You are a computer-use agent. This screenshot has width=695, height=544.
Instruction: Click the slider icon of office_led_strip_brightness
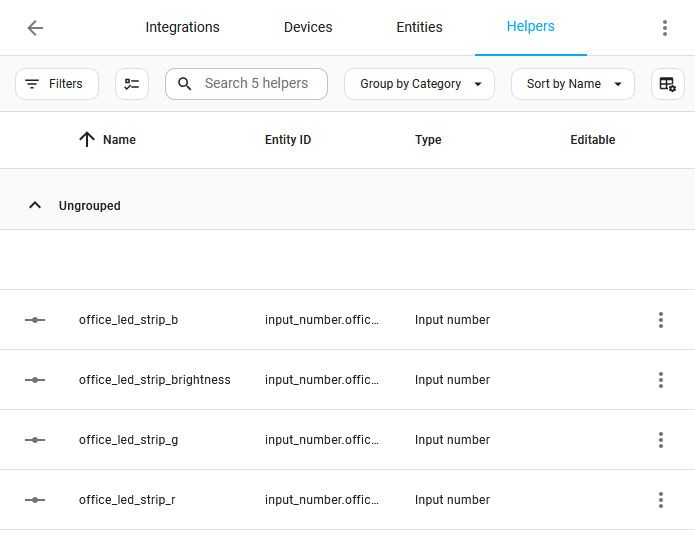[35, 380]
